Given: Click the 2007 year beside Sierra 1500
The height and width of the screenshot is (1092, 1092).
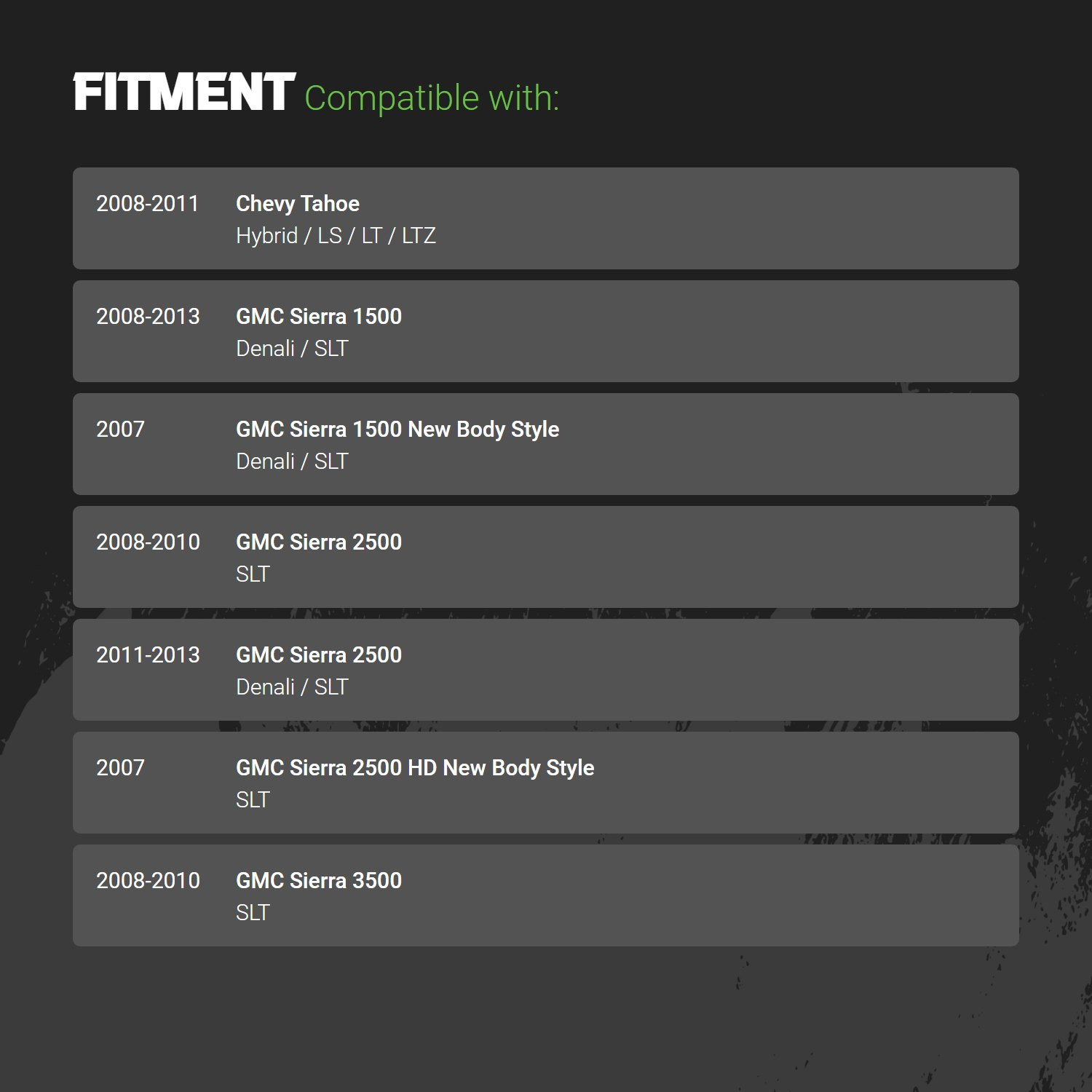Looking at the screenshot, I should click(120, 430).
